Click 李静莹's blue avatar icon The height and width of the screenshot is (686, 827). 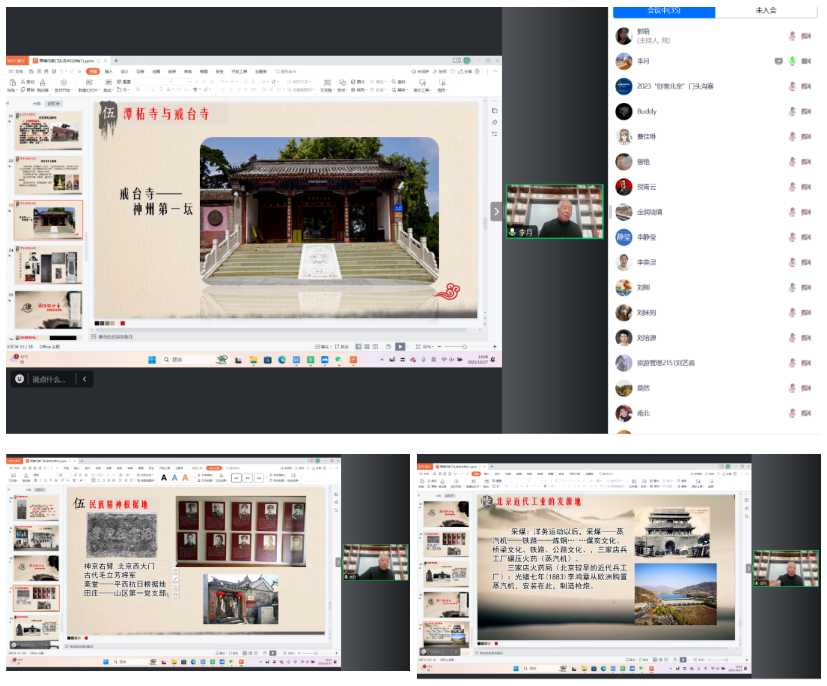pyautogui.click(x=623, y=237)
